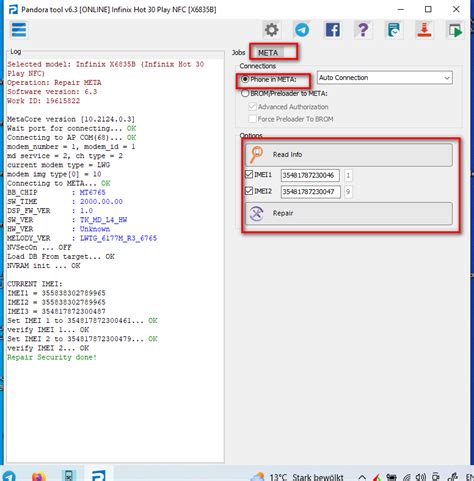Show hidden system tray icons chevron
This screenshot has width=474, height=481.
pyautogui.click(x=362, y=478)
